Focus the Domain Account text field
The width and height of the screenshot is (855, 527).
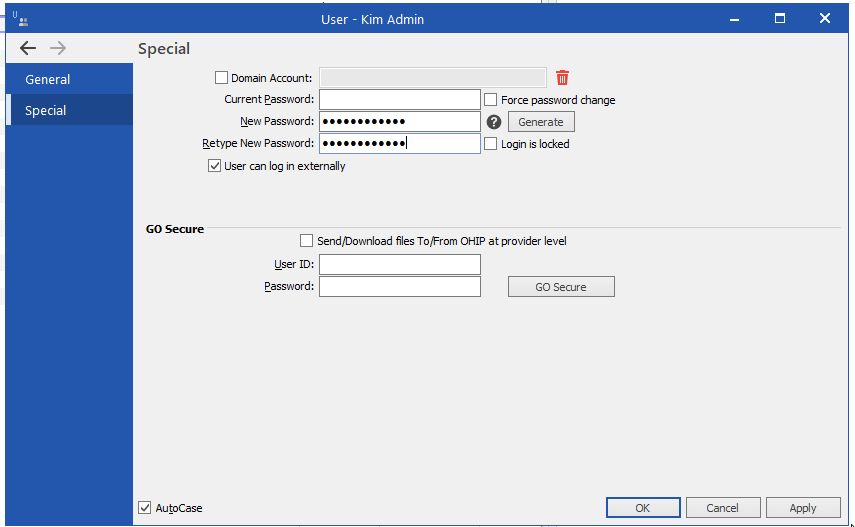pos(432,77)
